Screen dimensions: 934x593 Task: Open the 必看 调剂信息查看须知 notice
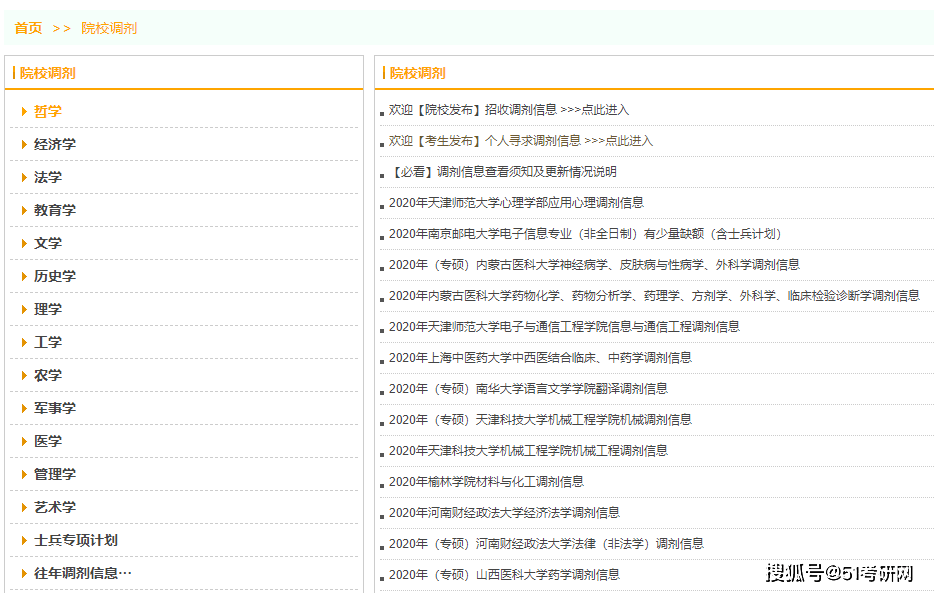502,172
